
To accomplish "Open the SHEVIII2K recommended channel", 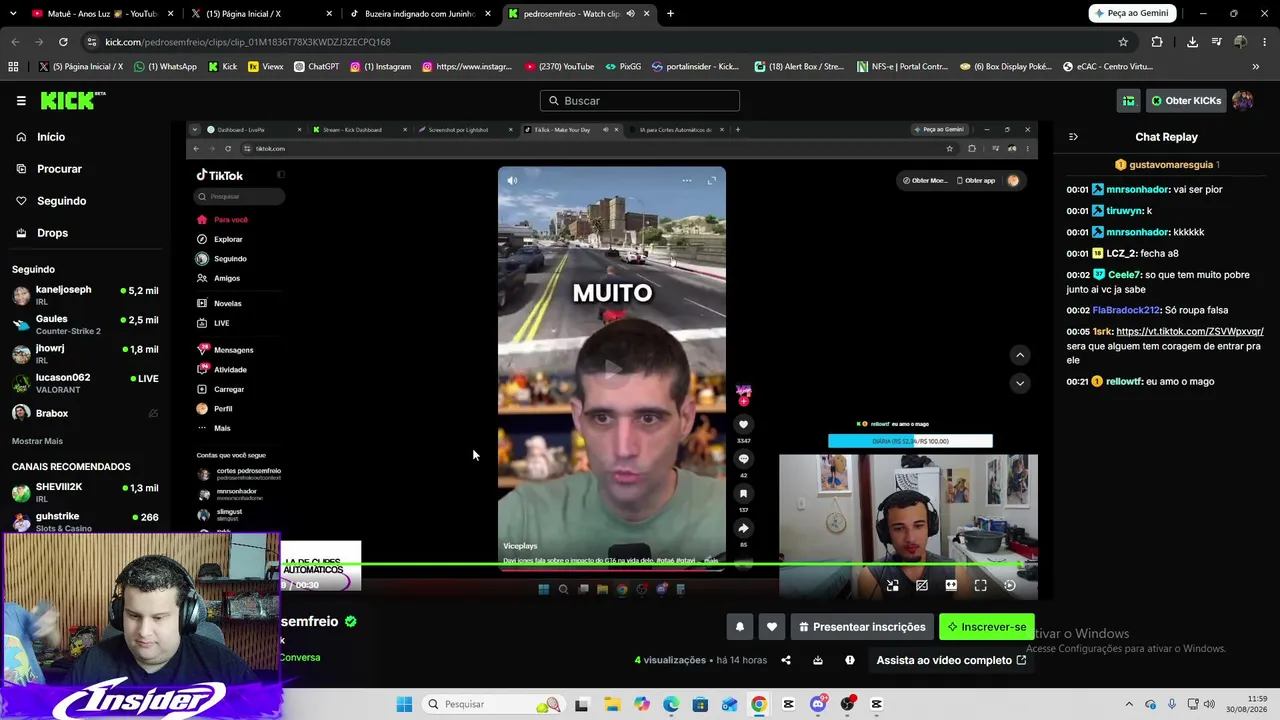I will [85, 492].
